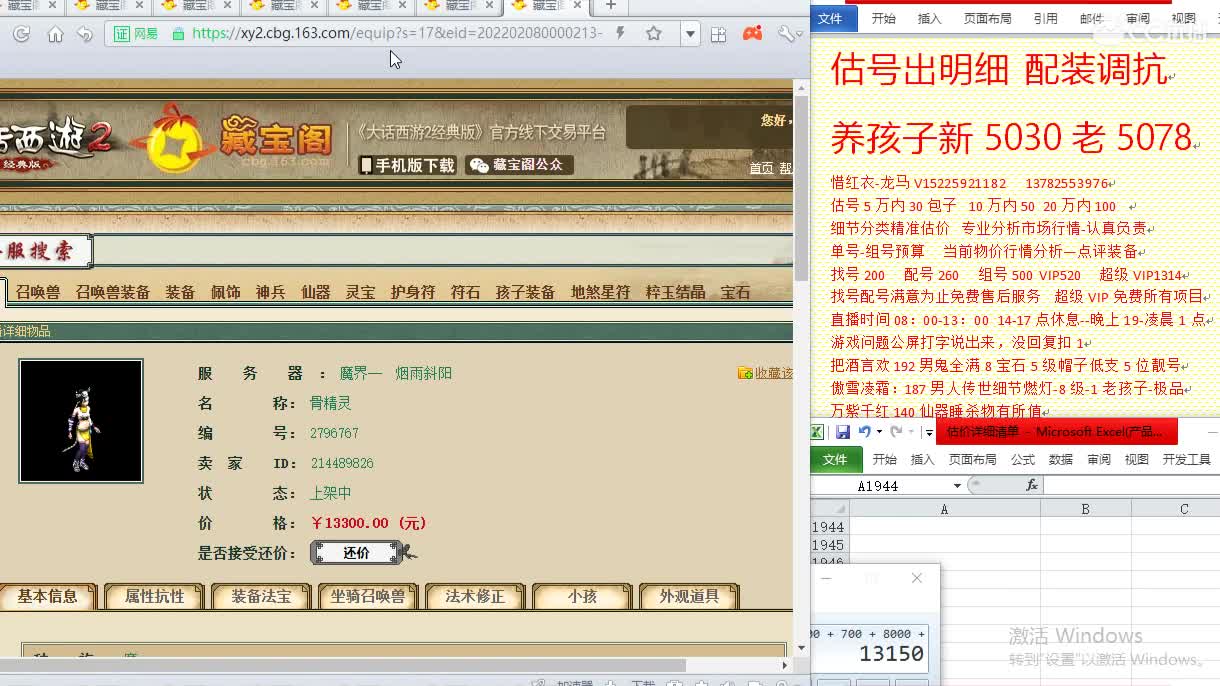1220x686 pixels.
Task: Click the Excel select-all corner triangle
Action: click(829, 509)
